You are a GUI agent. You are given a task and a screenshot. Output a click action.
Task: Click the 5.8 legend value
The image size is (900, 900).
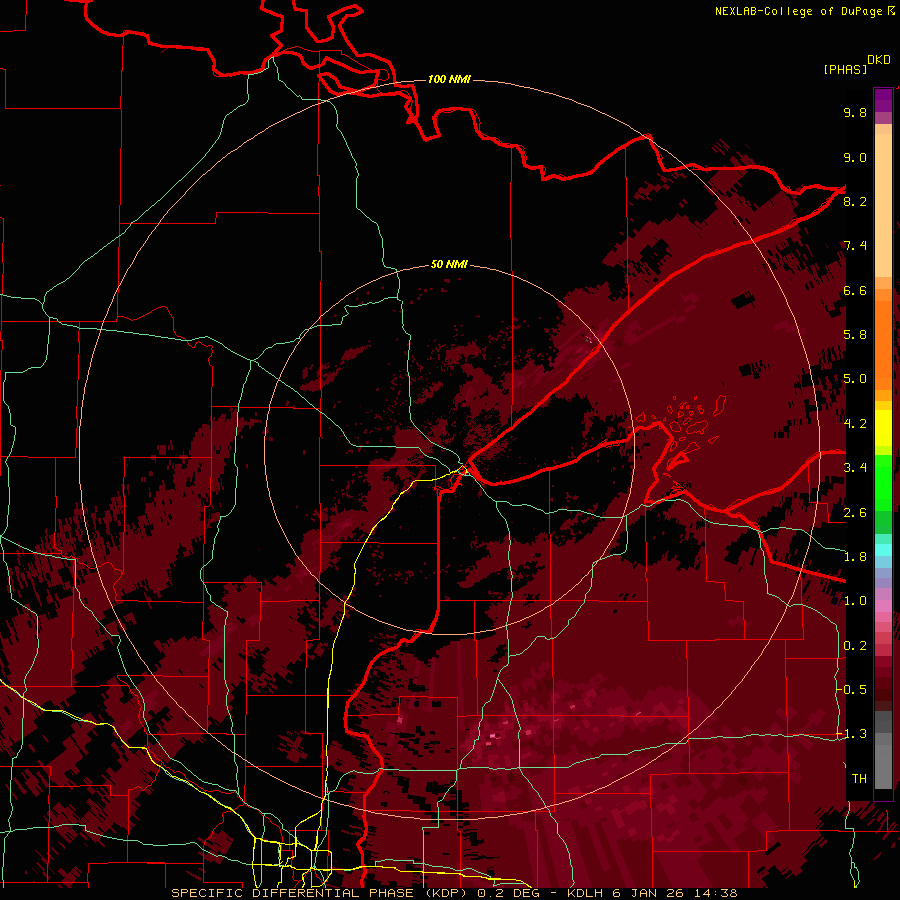855,335
